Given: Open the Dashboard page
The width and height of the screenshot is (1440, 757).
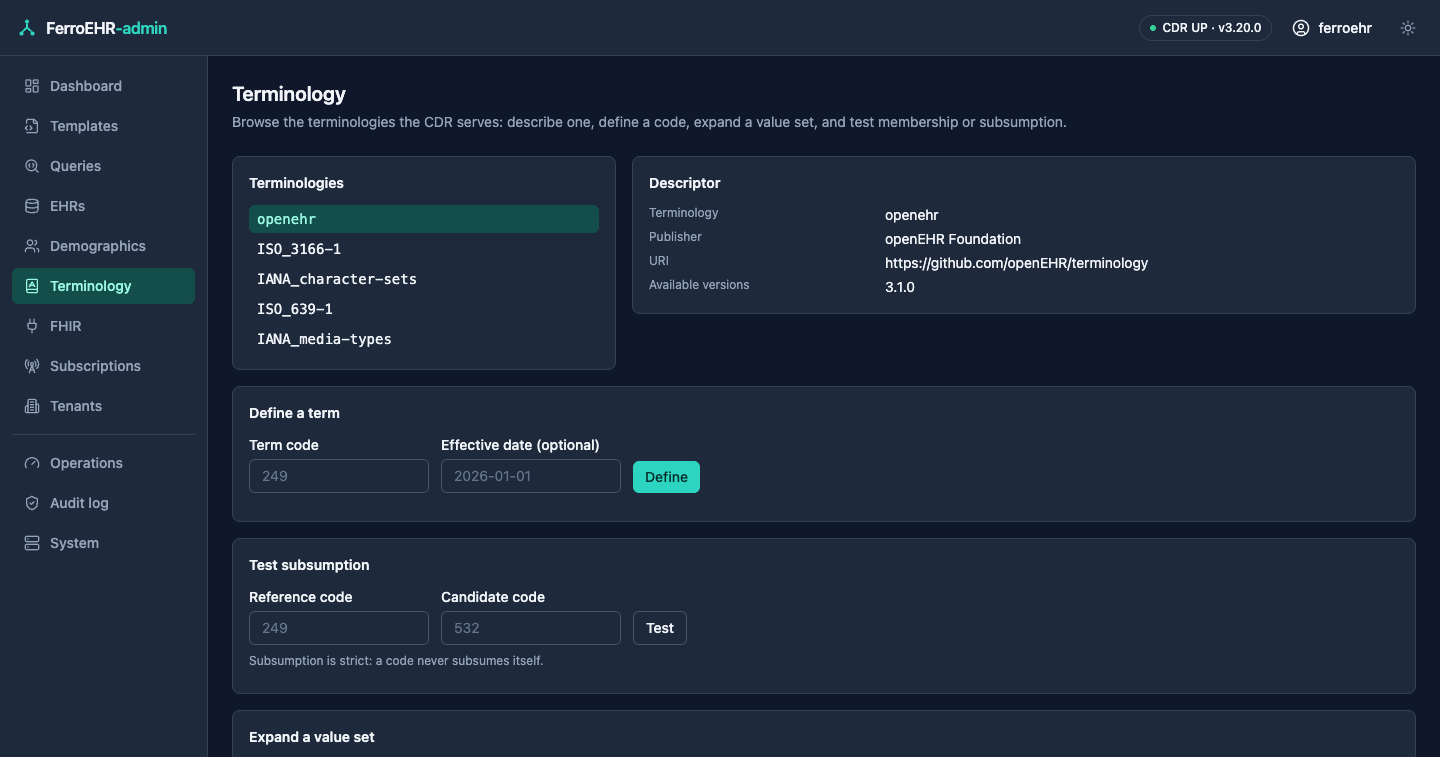Looking at the screenshot, I should (103, 86).
